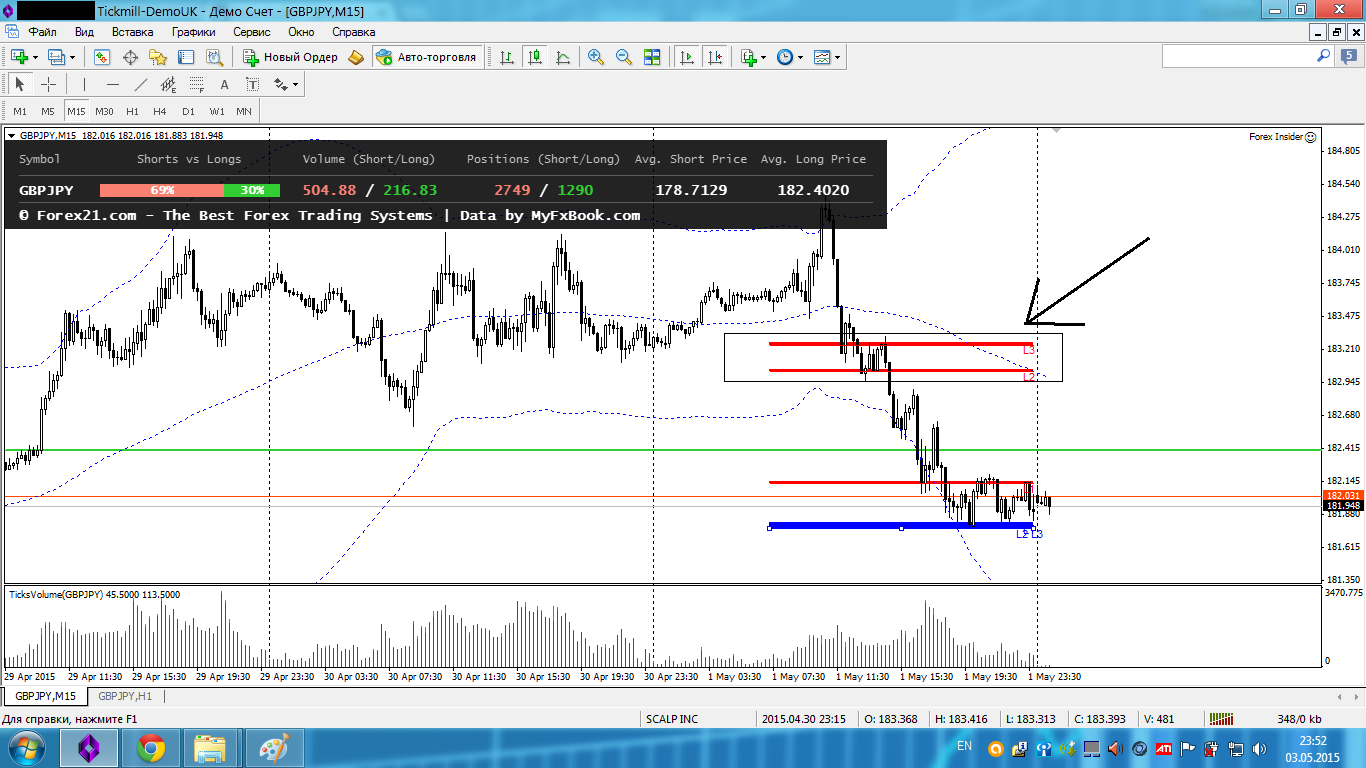The height and width of the screenshot is (768, 1366).
Task: Switch chart to candlesticks type
Action: (535, 57)
